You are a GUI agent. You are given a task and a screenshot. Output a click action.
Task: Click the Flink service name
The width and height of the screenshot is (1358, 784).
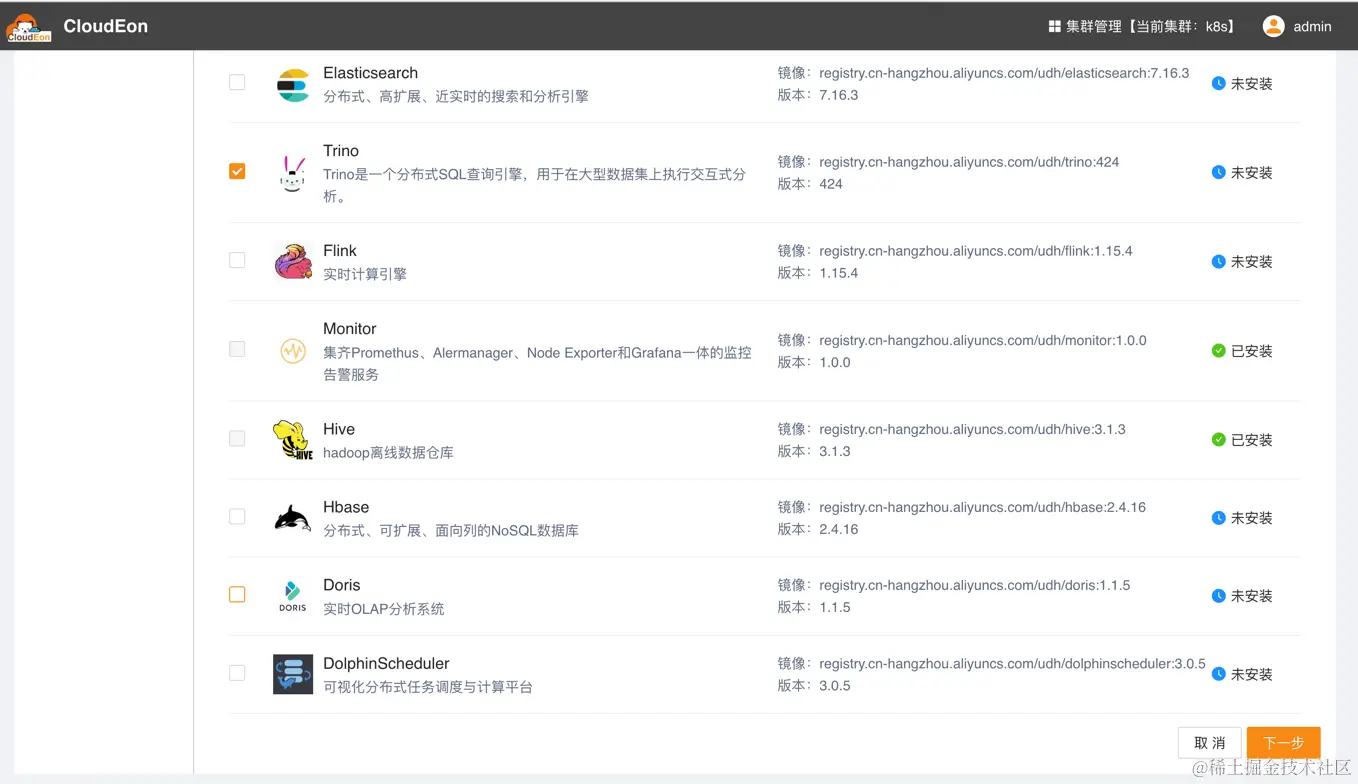(x=340, y=251)
